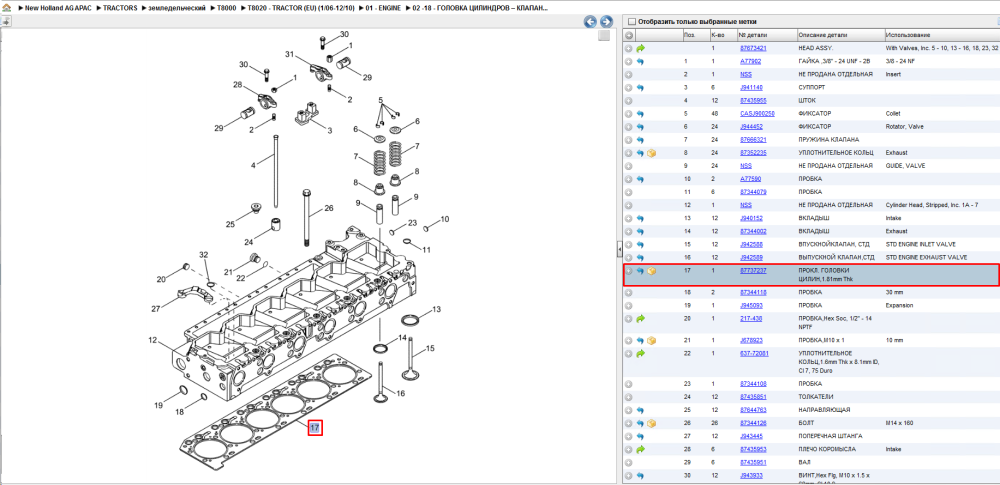This screenshot has height=485, width=1000.
Task: Open земледельческий breadcrumb
Action: (178, 8)
